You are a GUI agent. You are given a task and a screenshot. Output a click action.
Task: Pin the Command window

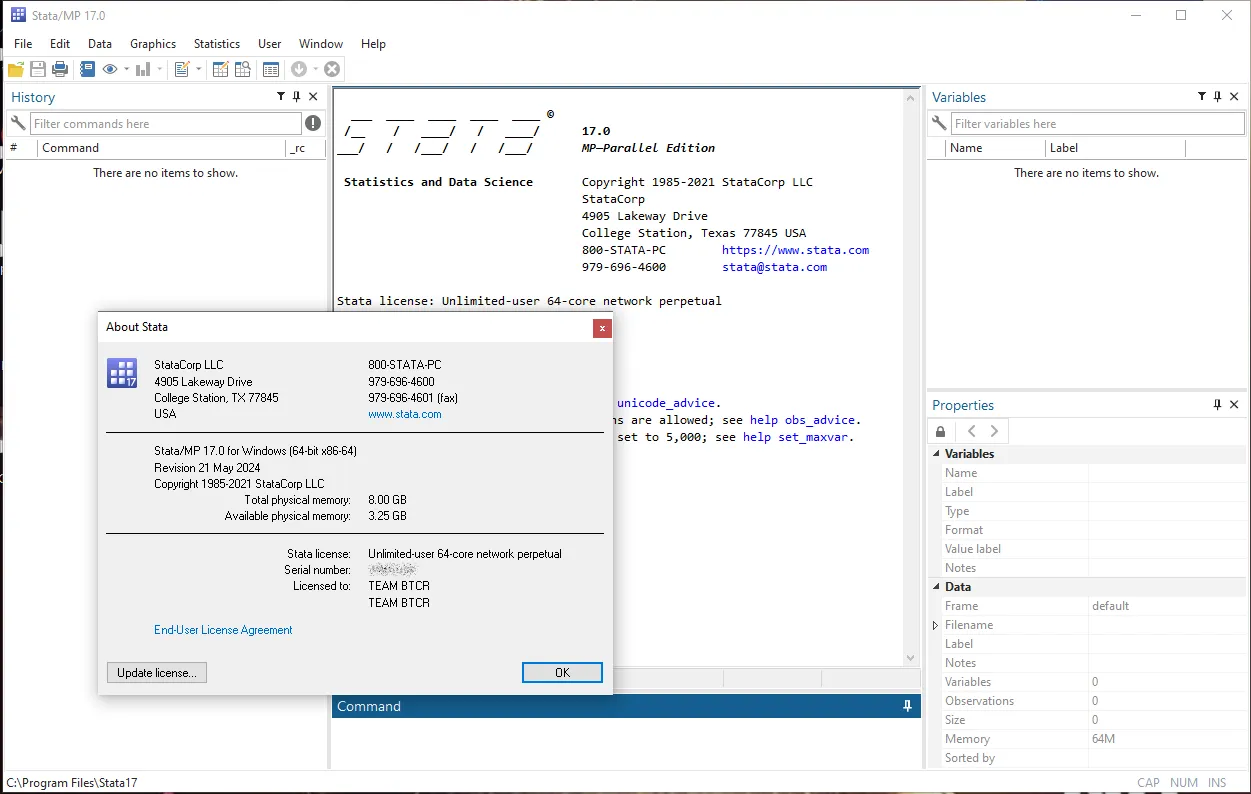(907, 706)
